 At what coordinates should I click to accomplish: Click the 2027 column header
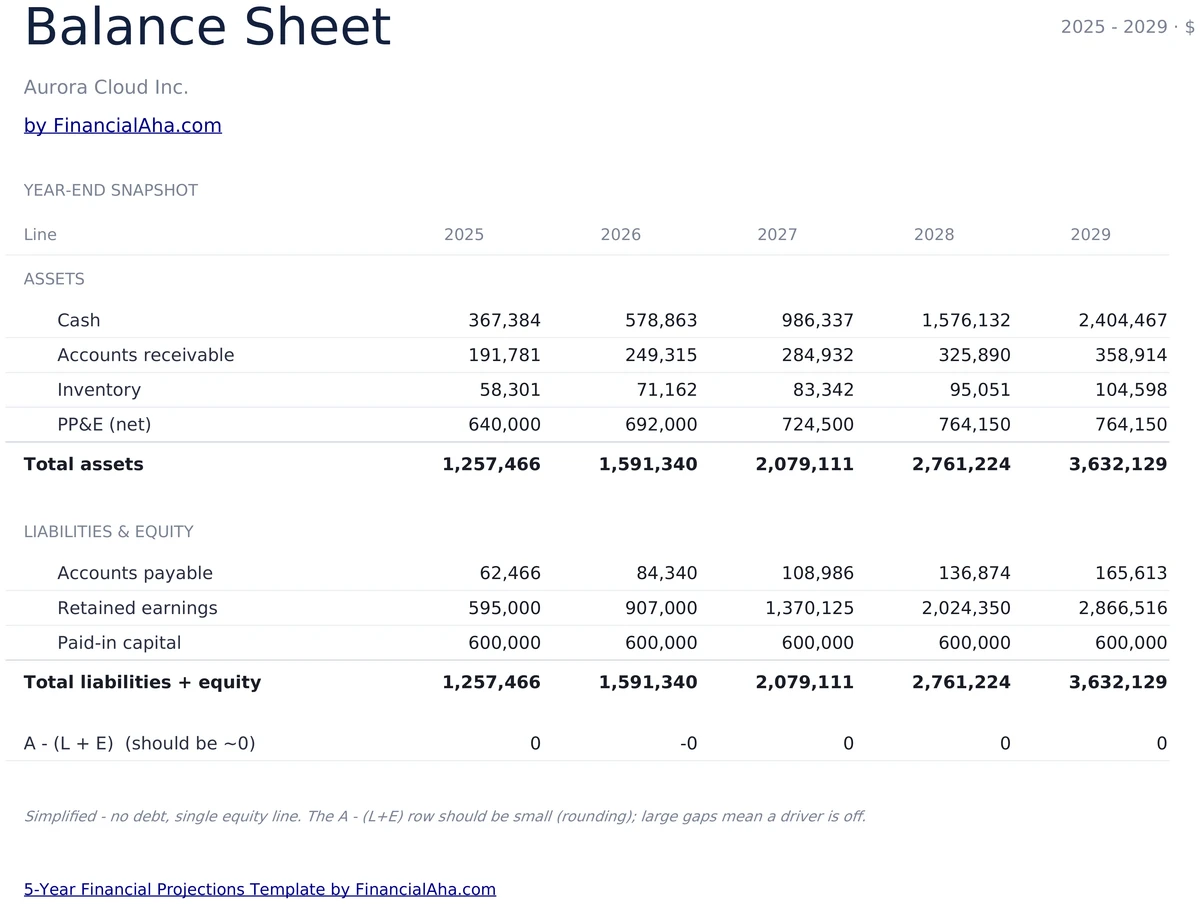(x=777, y=235)
